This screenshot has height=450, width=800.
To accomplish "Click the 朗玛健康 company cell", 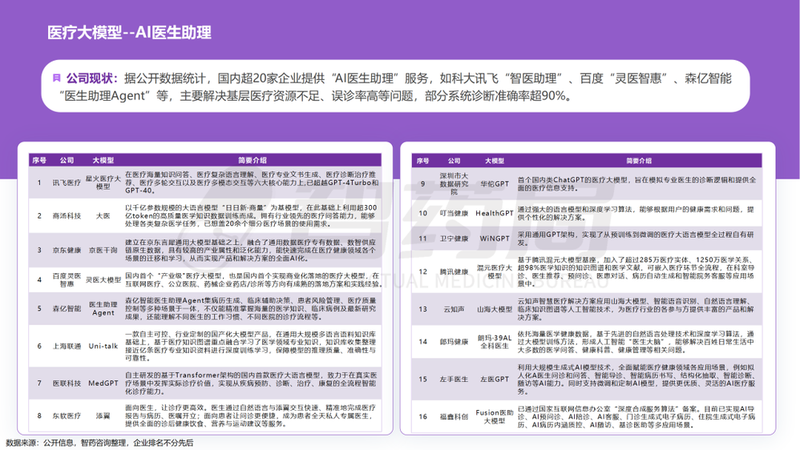I will pos(454,342).
